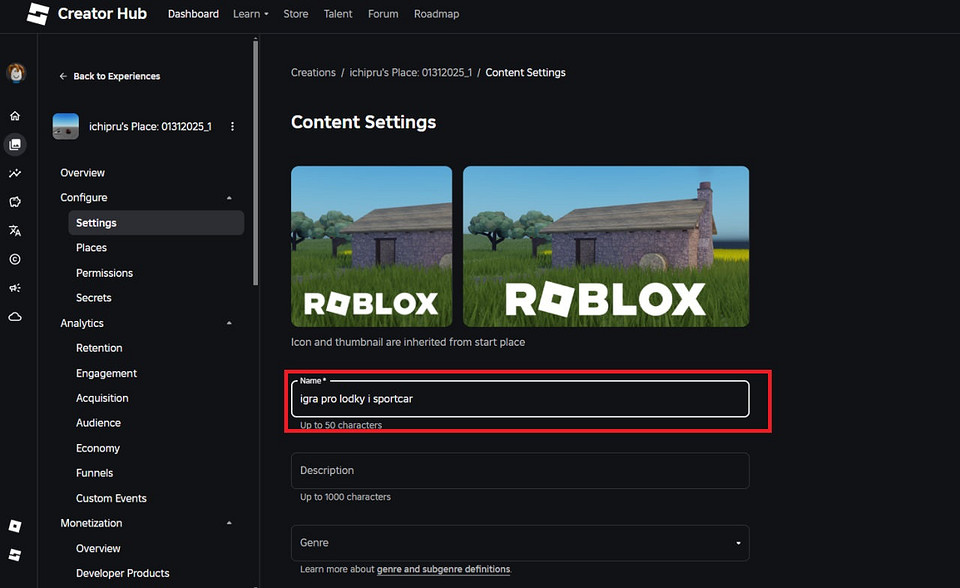The height and width of the screenshot is (588, 960).
Task: Expand the Learn menu in top bar
Action: pos(250,14)
